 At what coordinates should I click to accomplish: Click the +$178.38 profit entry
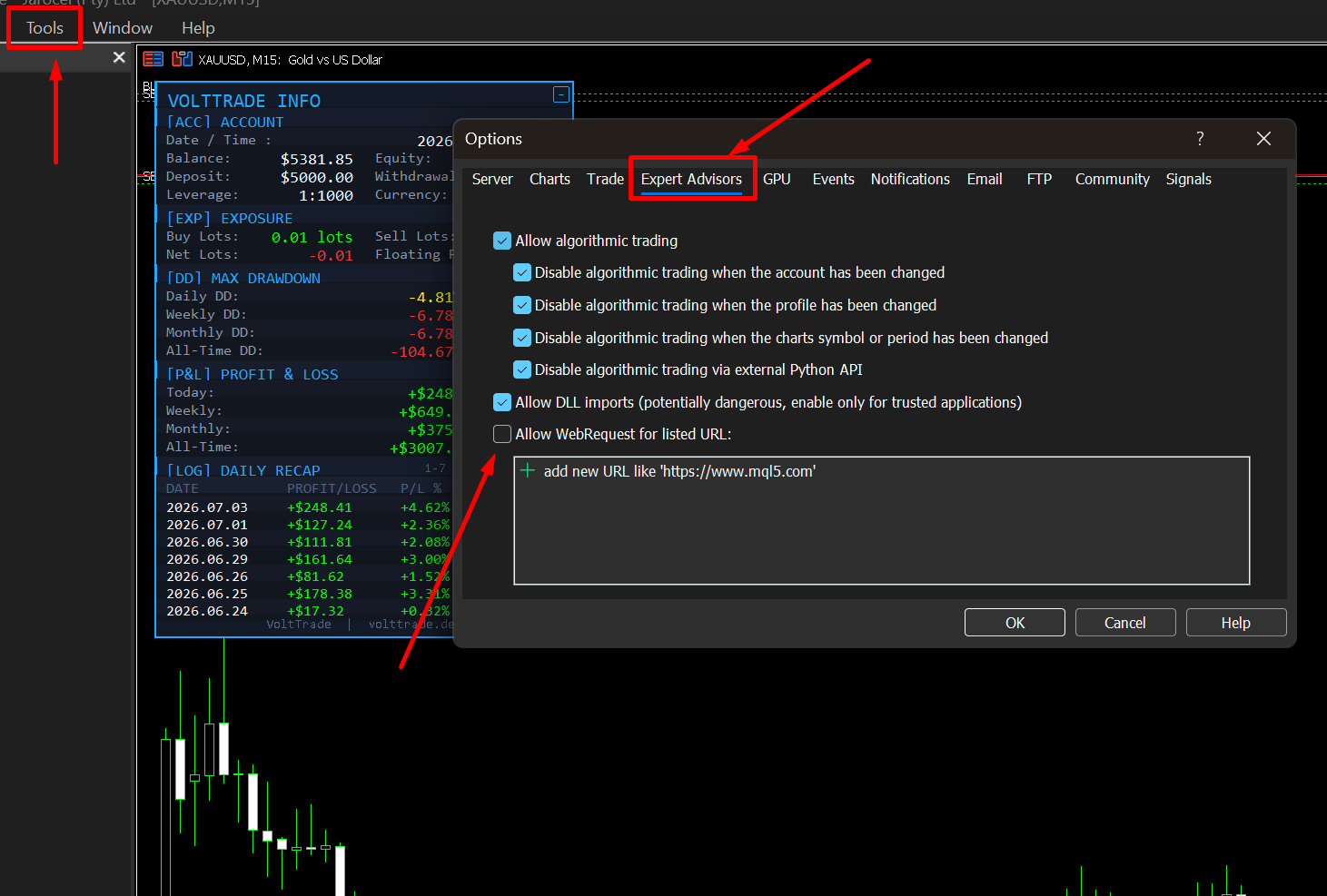320,594
